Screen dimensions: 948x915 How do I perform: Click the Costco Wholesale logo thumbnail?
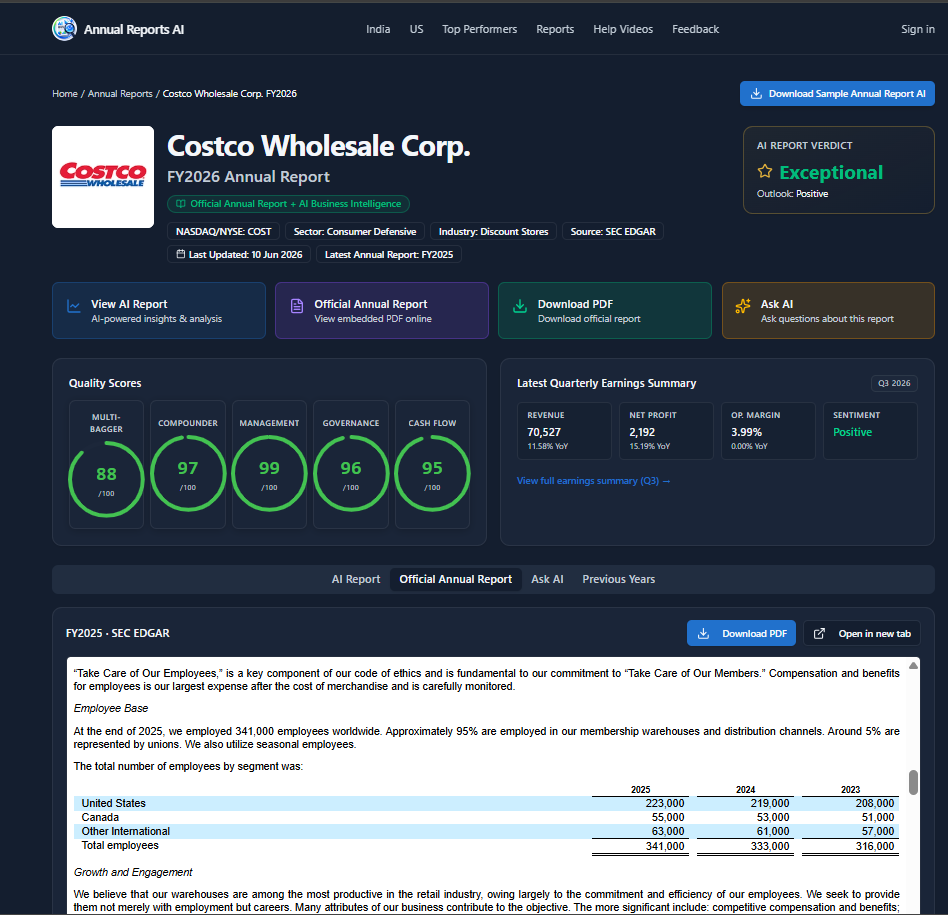[x=103, y=177]
